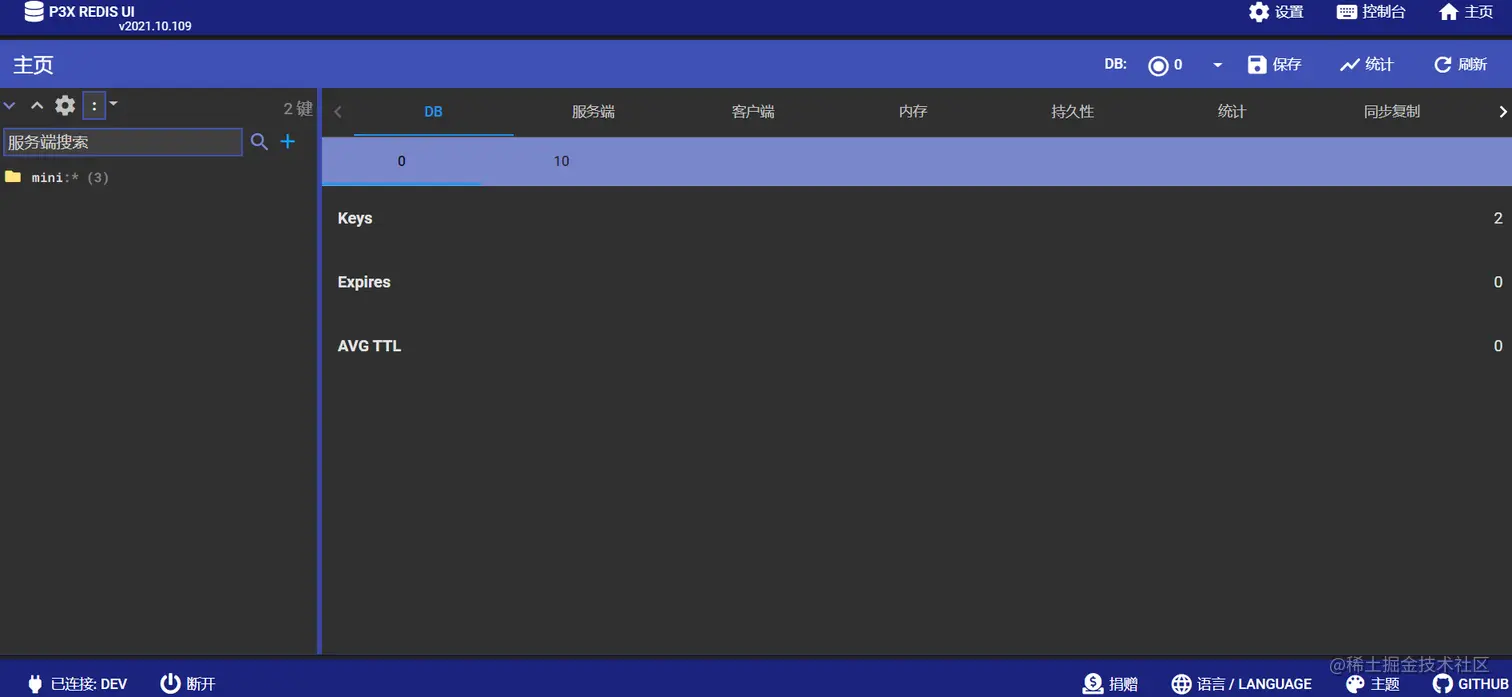The image size is (1512, 697).
Task: Click the search magnifier icon
Action: pos(259,142)
